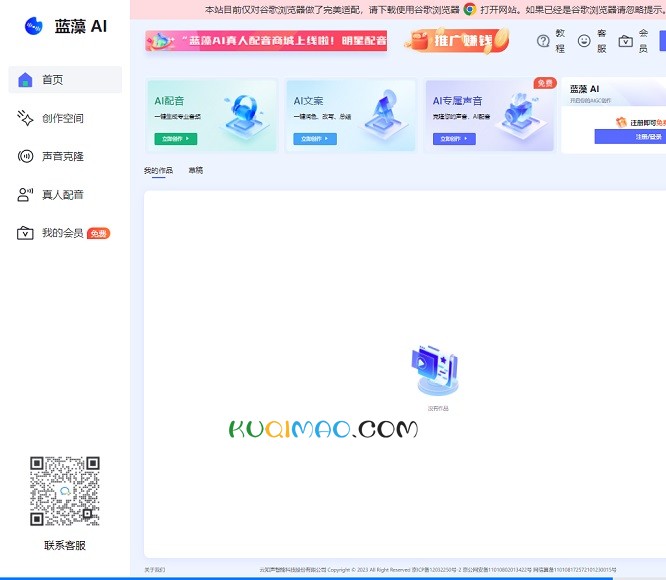Click the headphone illustration on AI配音 card
The width and height of the screenshot is (666, 580).
click(246, 115)
